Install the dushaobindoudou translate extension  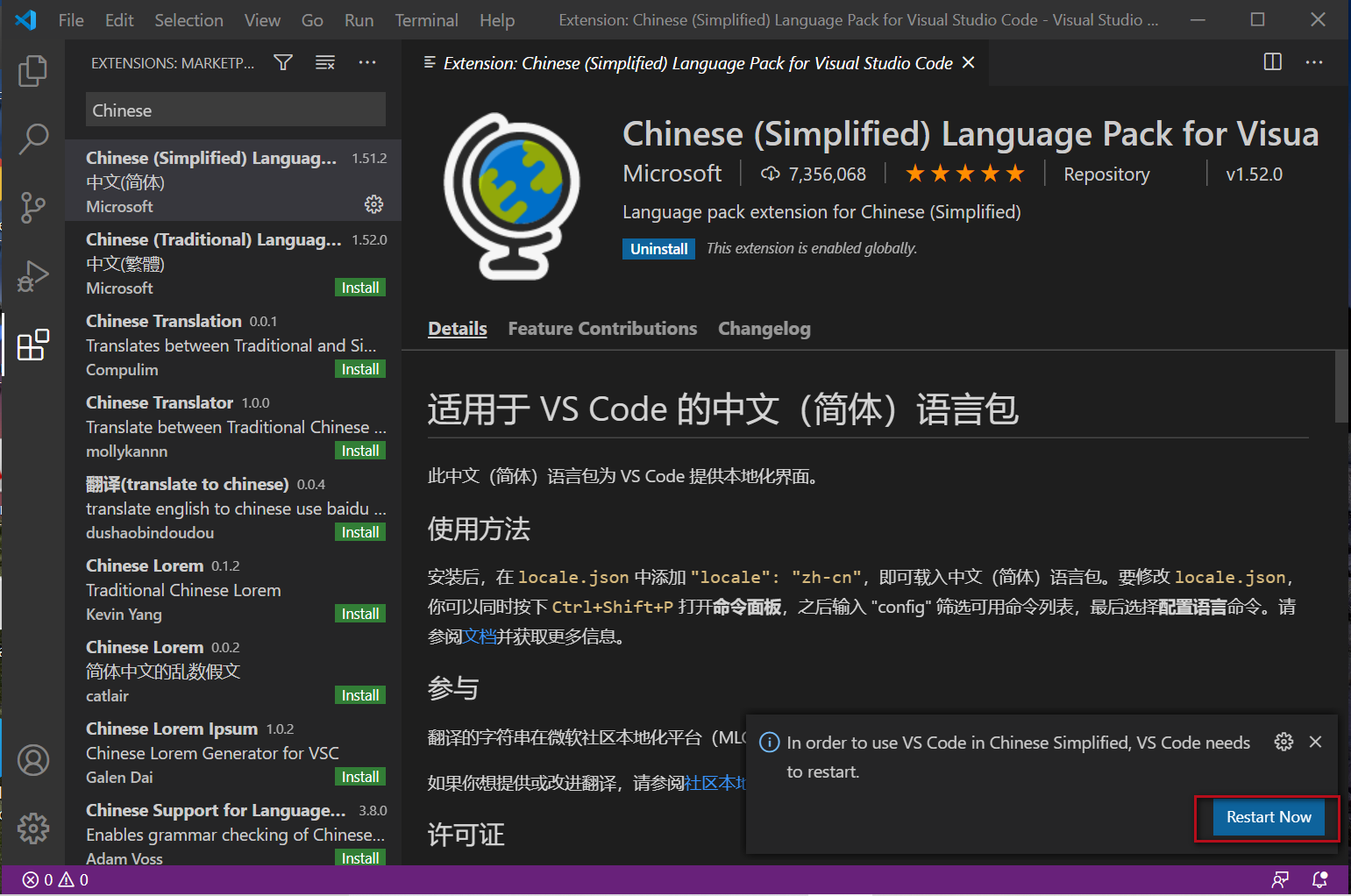click(x=360, y=532)
